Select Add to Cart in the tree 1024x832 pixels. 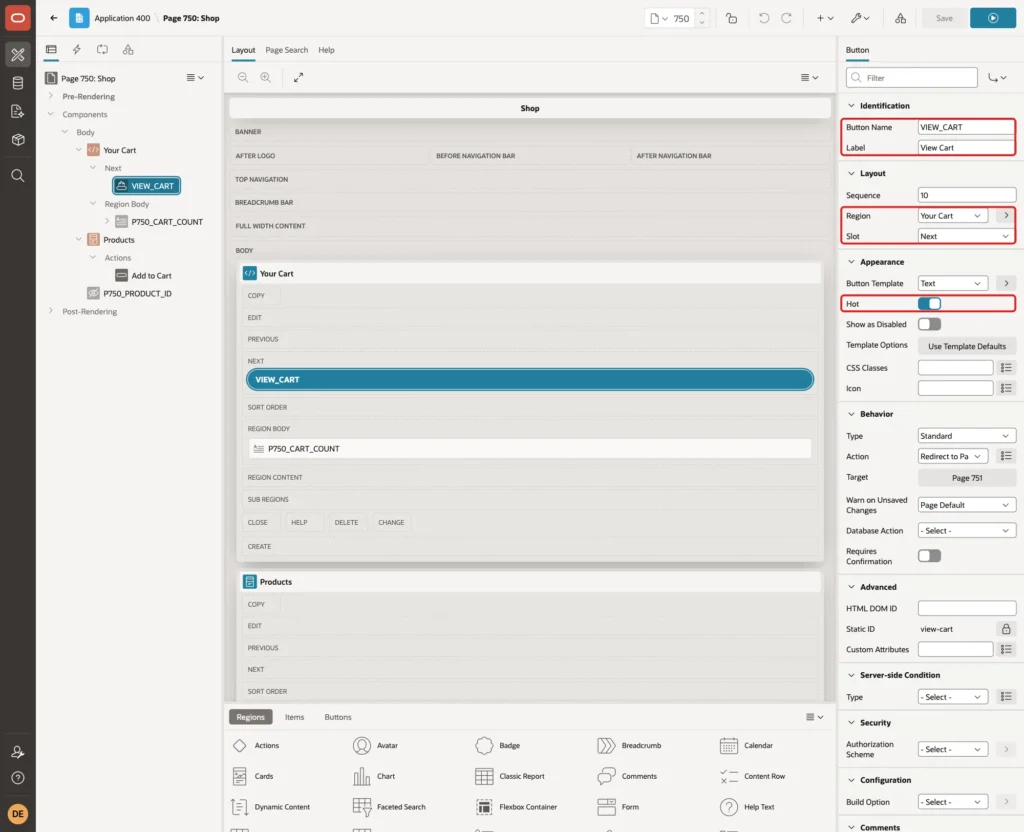point(152,276)
